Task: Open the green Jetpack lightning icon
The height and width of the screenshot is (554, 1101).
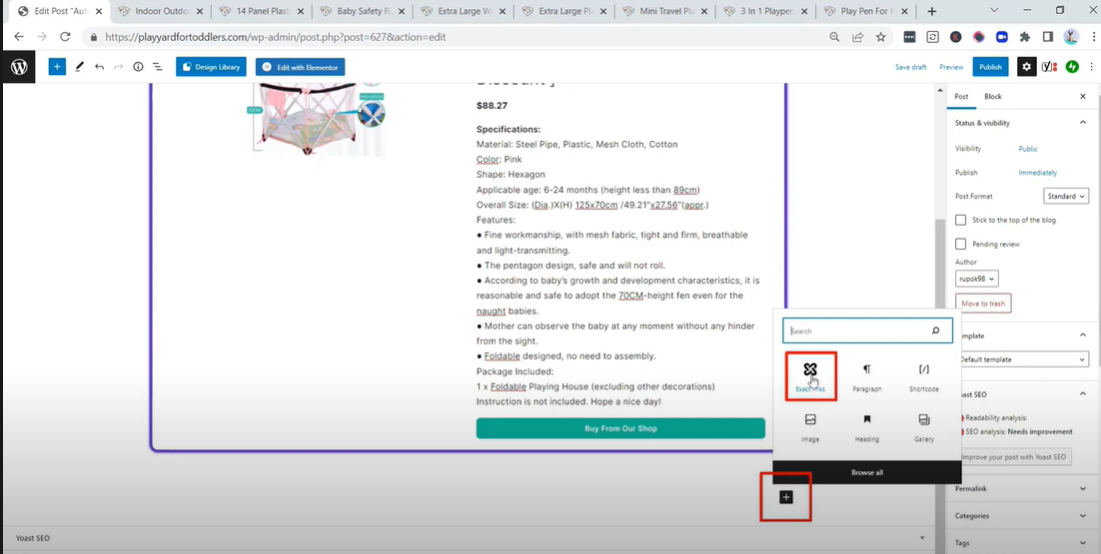Action: [1072, 67]
